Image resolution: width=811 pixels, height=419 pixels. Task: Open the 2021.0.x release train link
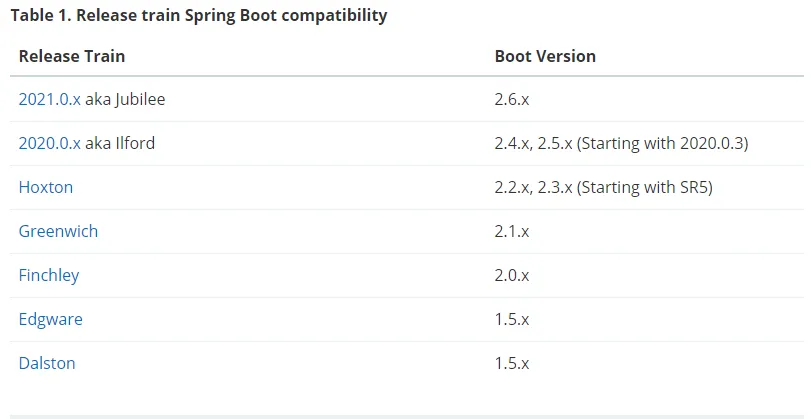[50, 99]
